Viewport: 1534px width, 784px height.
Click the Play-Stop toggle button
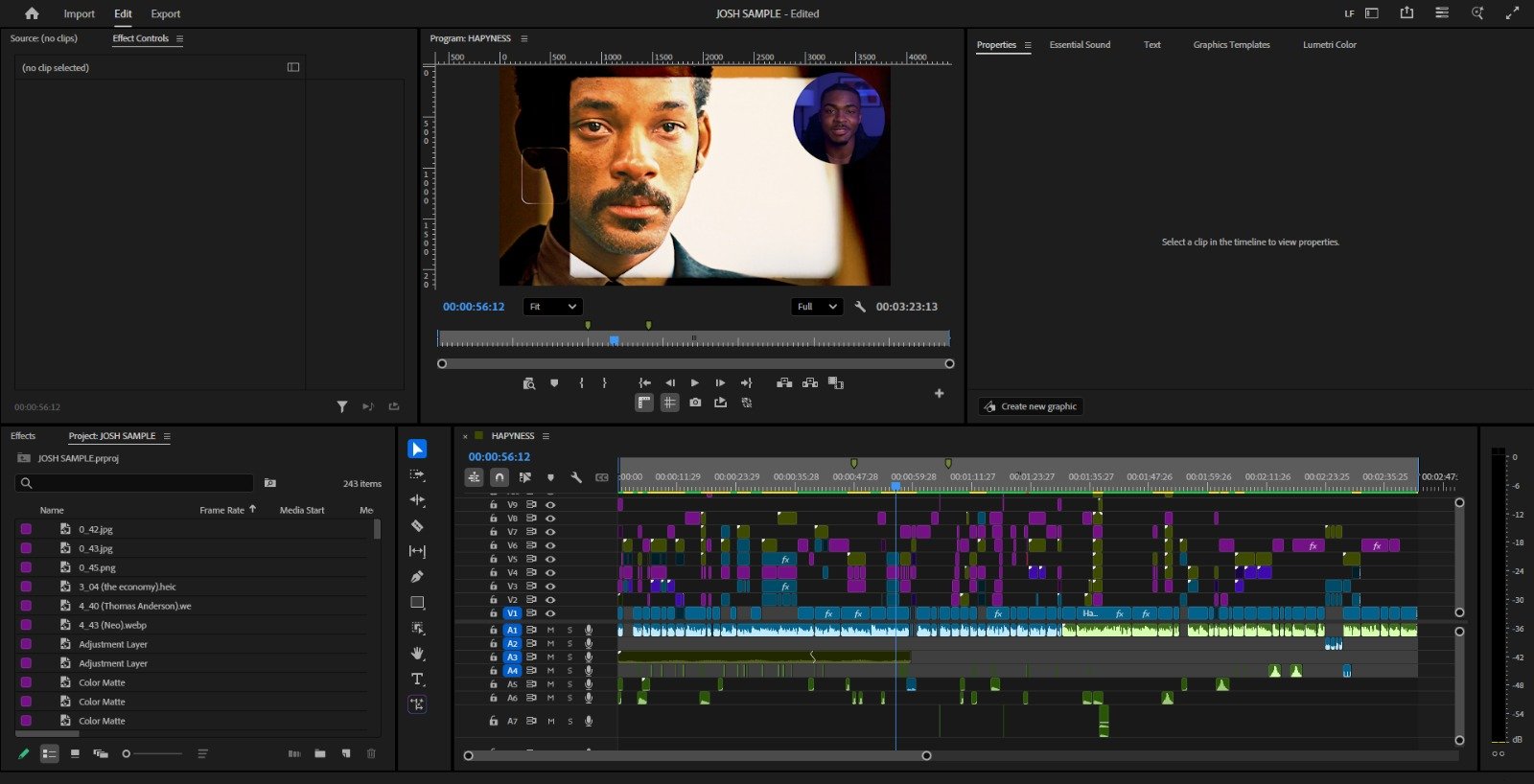click(695, 382)
